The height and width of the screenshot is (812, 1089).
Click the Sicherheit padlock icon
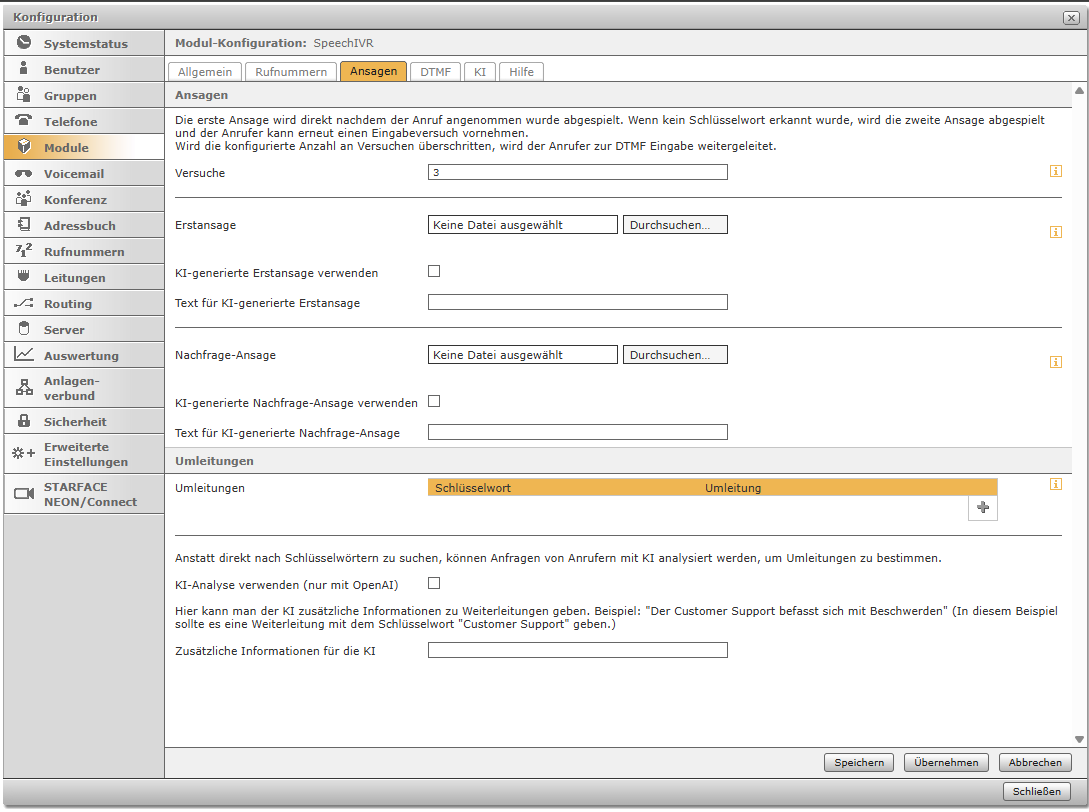pyautogui.click(x=24, y=421)
